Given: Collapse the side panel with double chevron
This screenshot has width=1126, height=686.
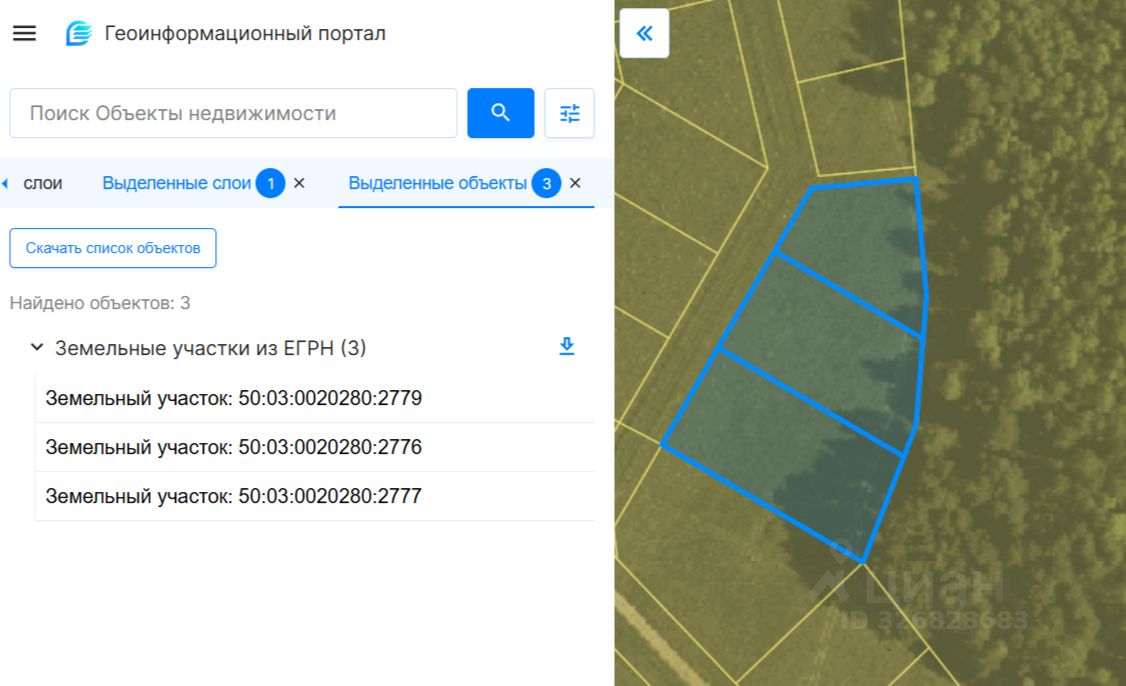Looking at the screenshot, I should [644, 33].
